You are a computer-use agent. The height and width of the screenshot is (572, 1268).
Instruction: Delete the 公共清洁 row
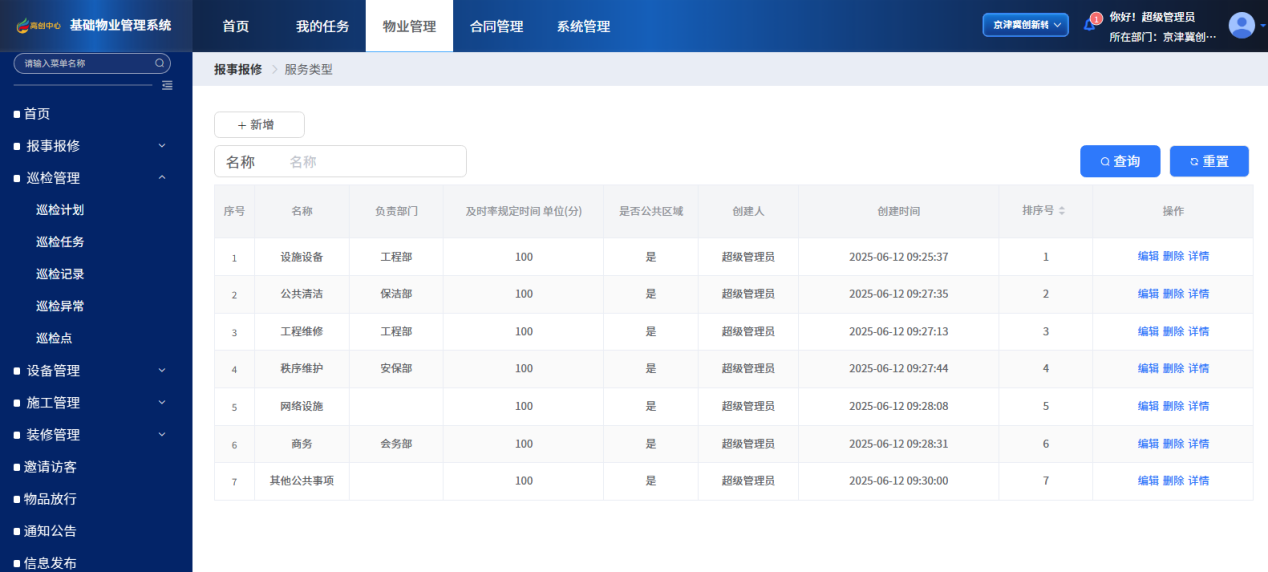click(1173, 294)
